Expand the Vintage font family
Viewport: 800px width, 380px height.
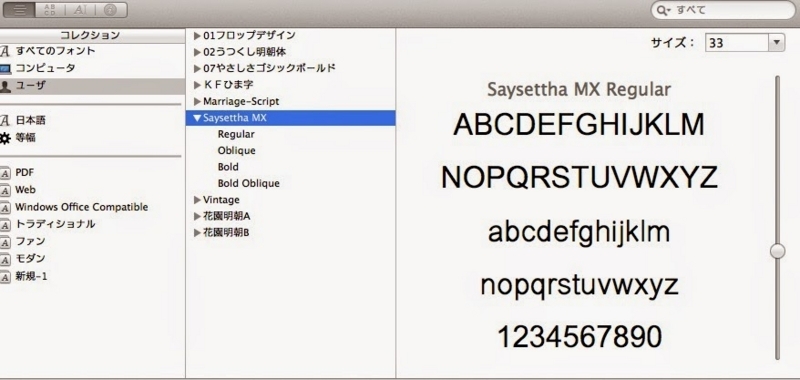tap(197, 200)
